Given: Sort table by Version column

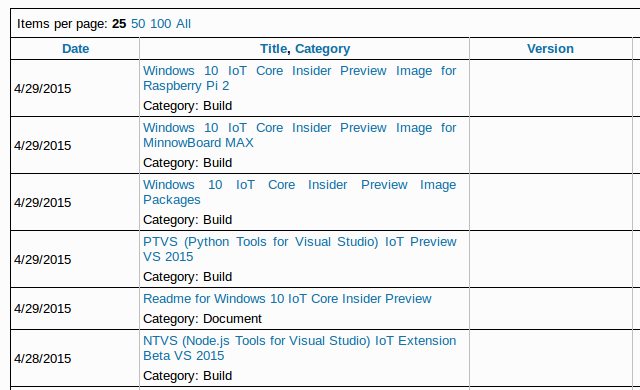Looking at the screenshot, I should [550, 49].
